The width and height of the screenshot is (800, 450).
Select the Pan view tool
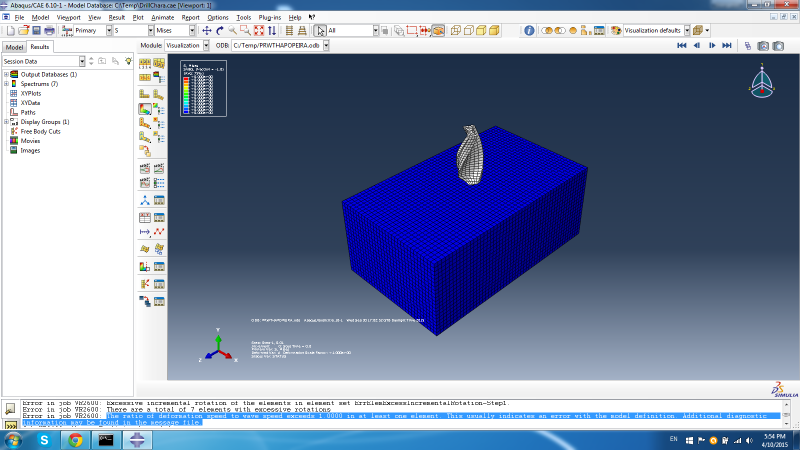point(207,31)
